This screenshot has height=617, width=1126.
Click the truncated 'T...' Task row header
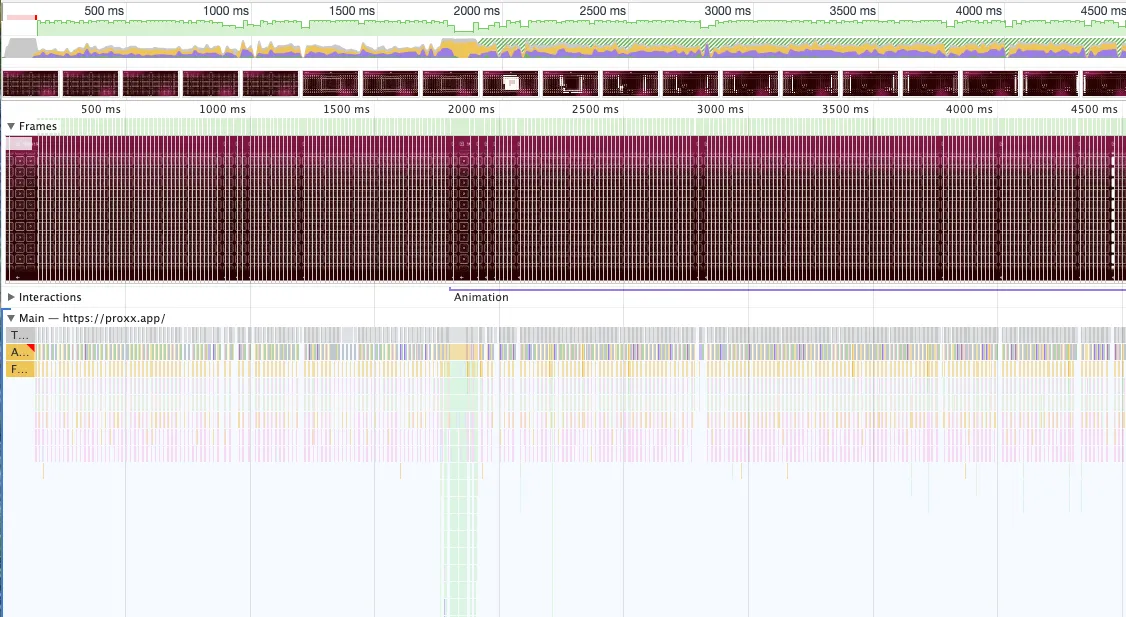(x=17, y=335)
